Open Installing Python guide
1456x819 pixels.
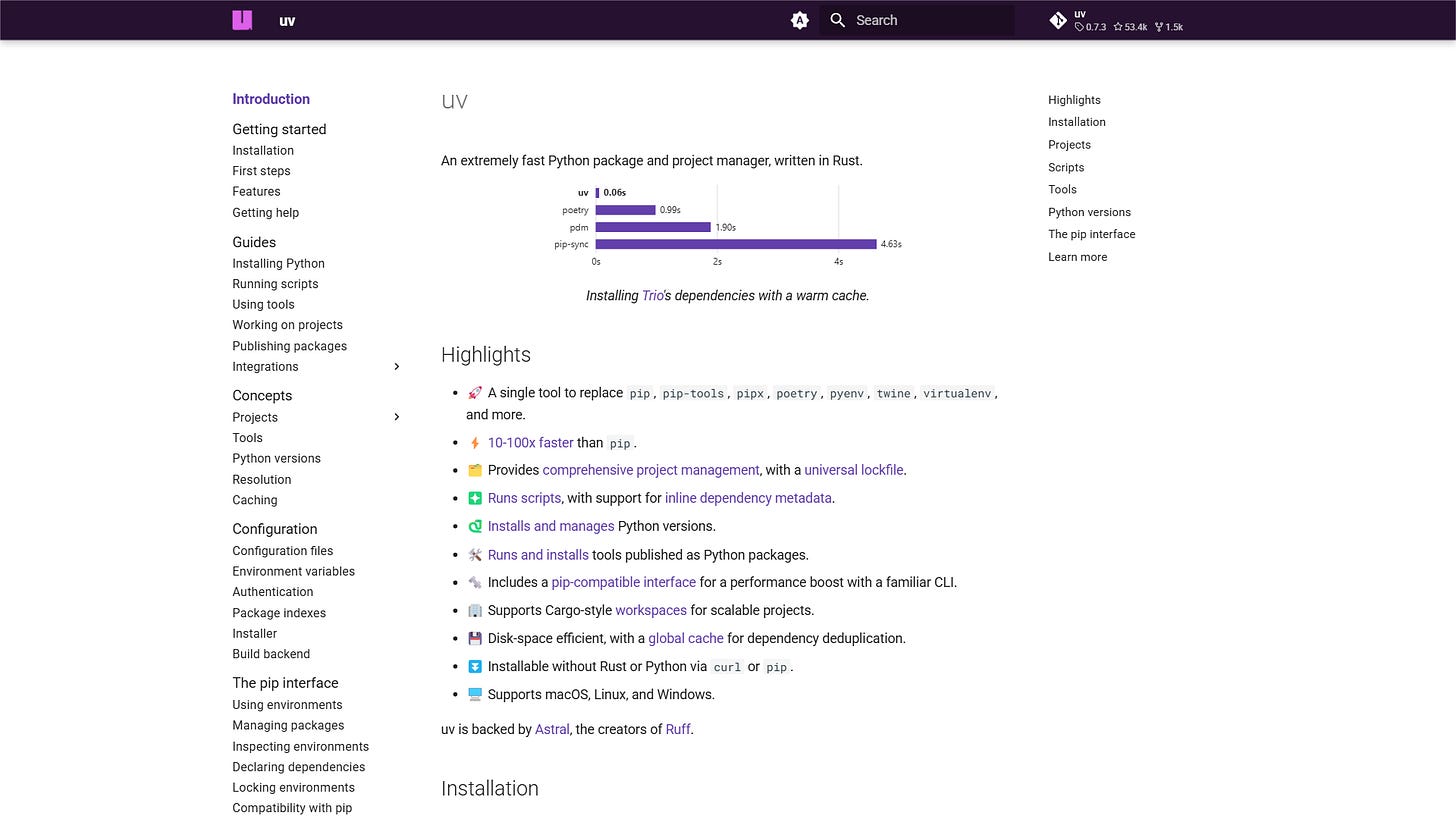point(278,263)
